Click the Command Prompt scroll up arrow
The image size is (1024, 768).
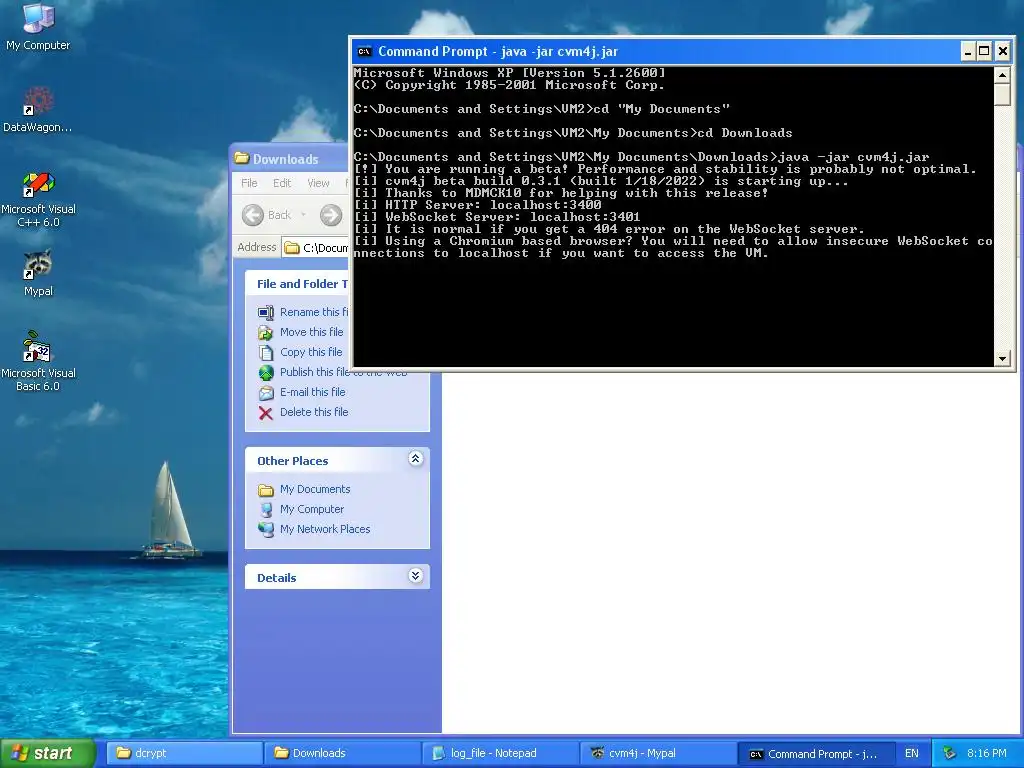point(1002,74)
